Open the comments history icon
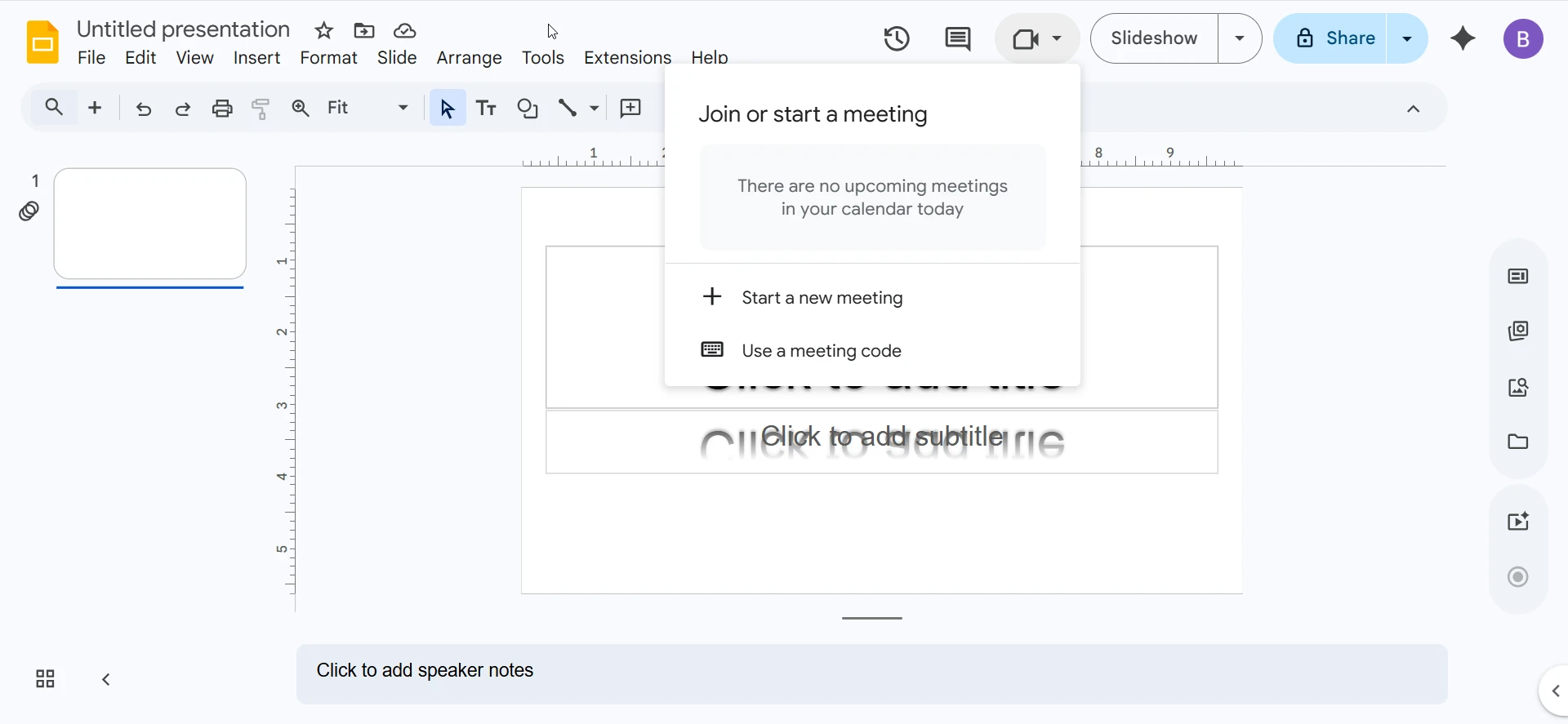 957,38
